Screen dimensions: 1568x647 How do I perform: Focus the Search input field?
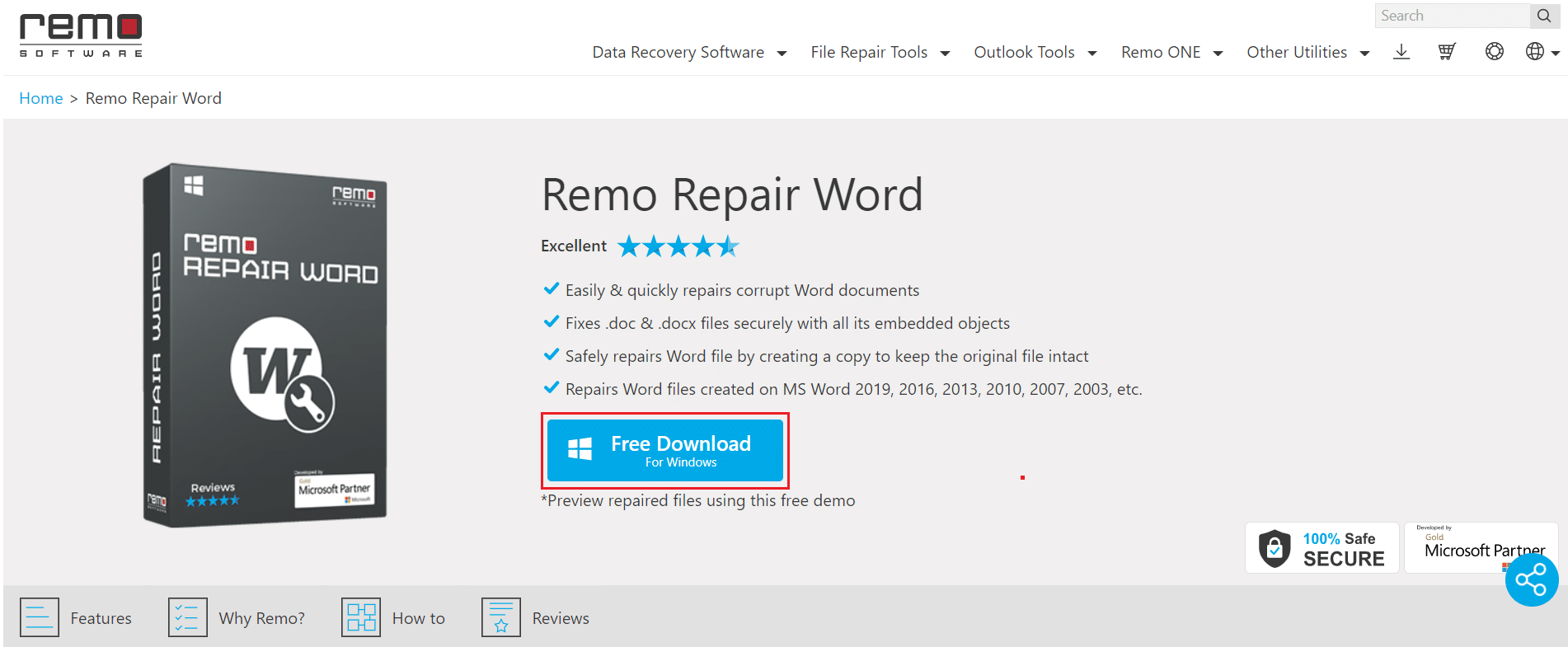(x=1453, y=16)
